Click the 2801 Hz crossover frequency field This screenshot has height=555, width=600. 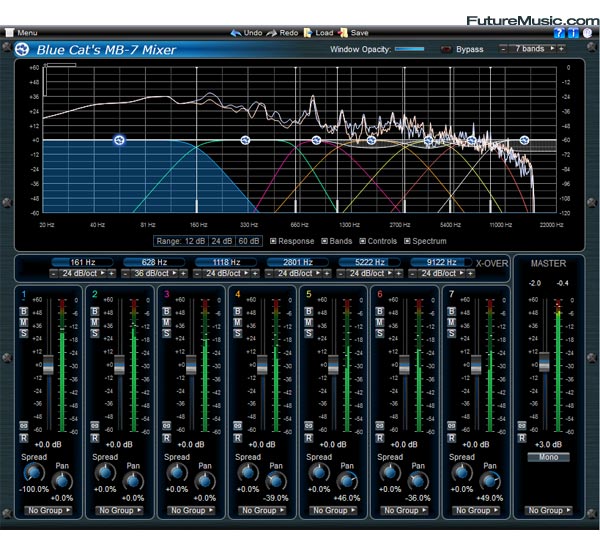click(298, 262)
